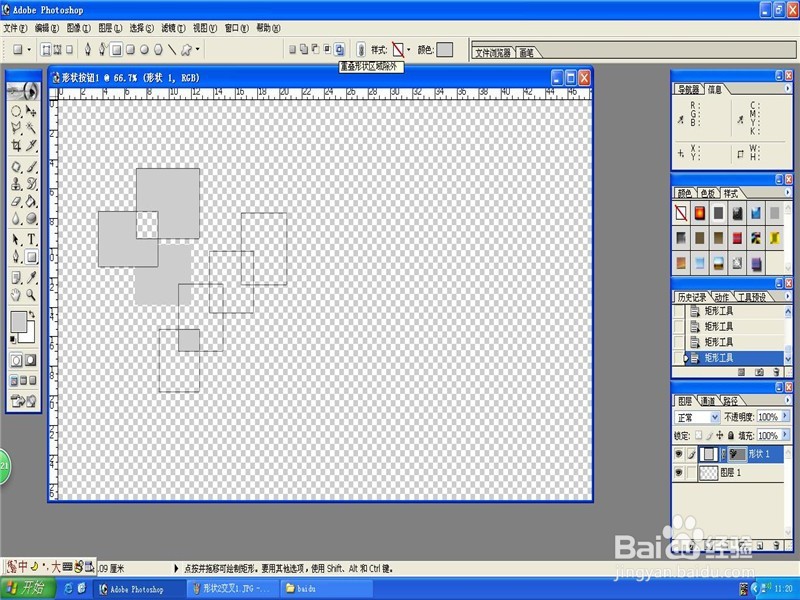Click the 开始 Start button
800x600 pixels.
coord(28,588)
